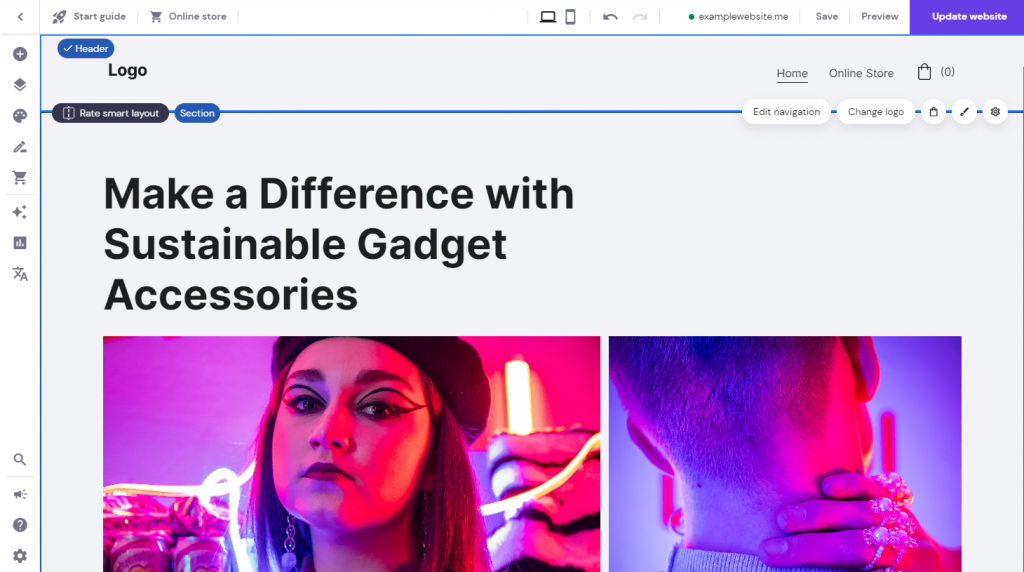Open the Online store from top bar
The image size is (1024, 572).
click(x=188, y=16)
